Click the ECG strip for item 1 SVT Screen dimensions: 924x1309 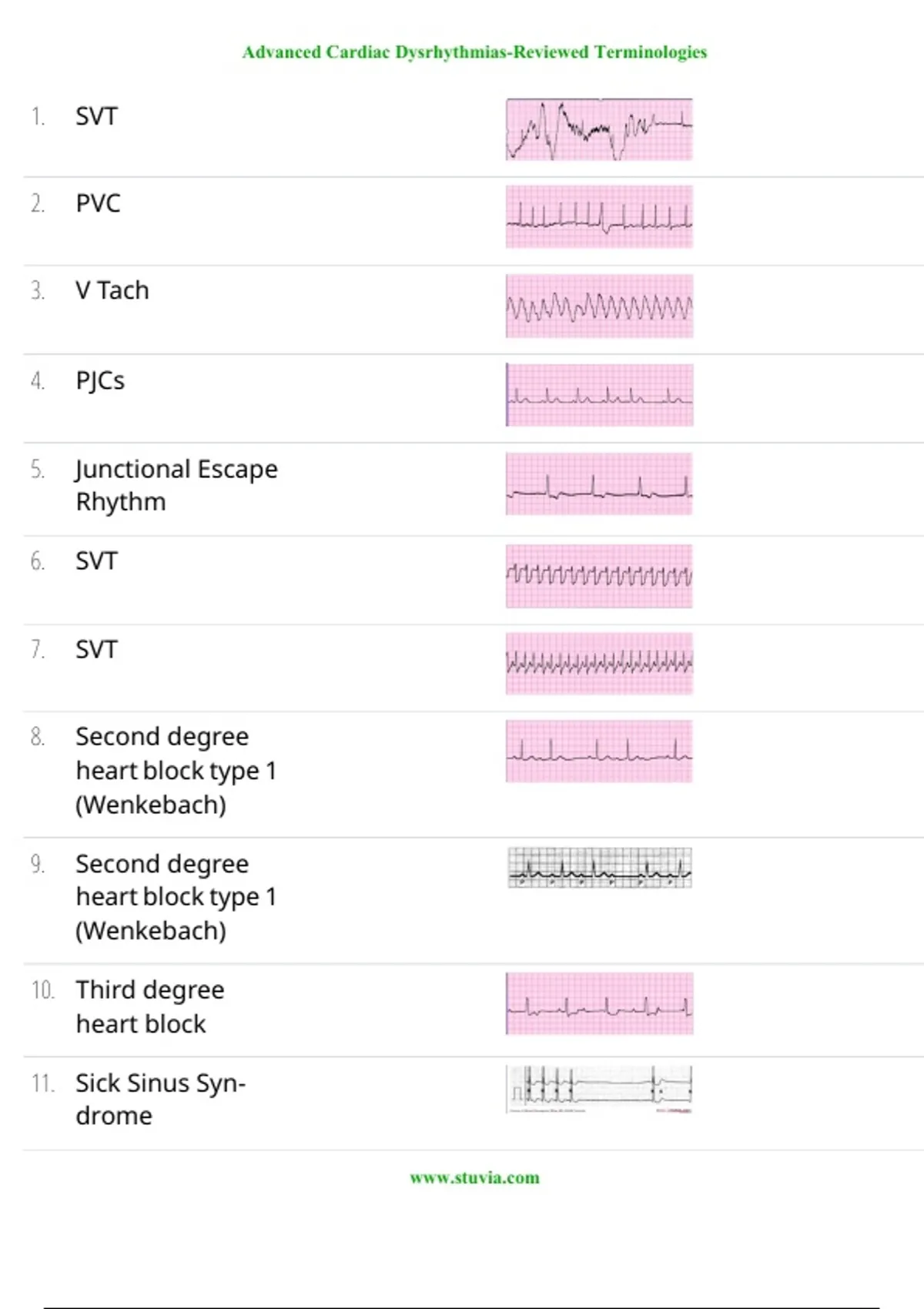(599, 129)
